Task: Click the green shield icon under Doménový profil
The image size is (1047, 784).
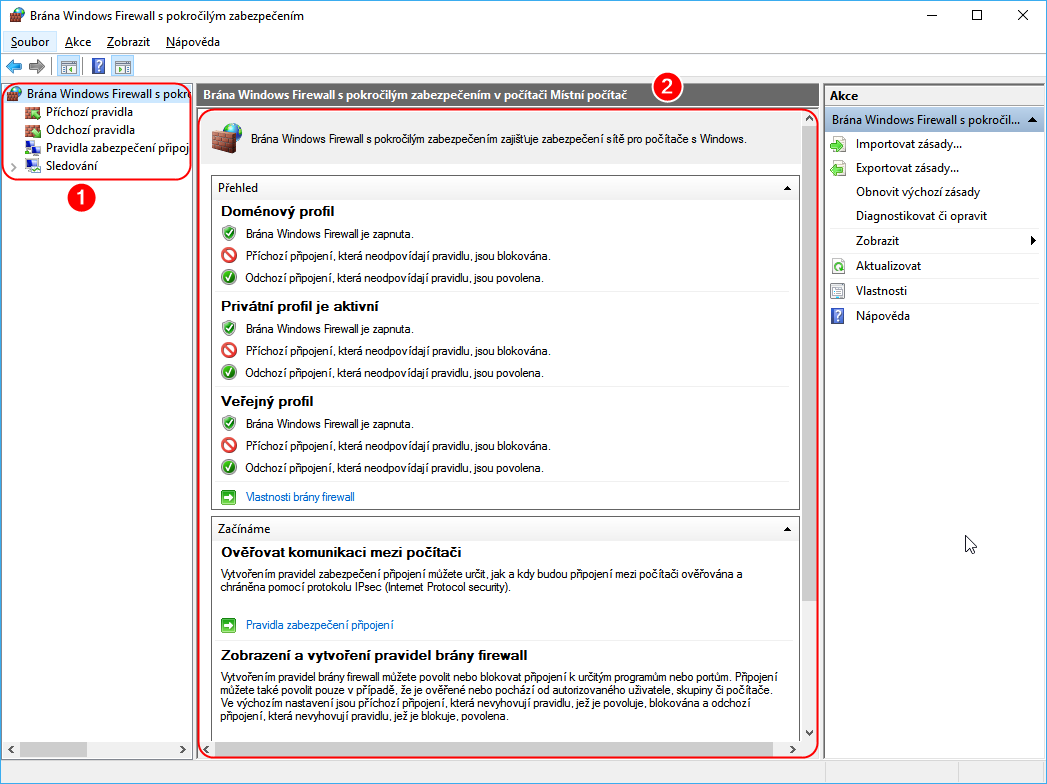Action: [x=229, y=233]
